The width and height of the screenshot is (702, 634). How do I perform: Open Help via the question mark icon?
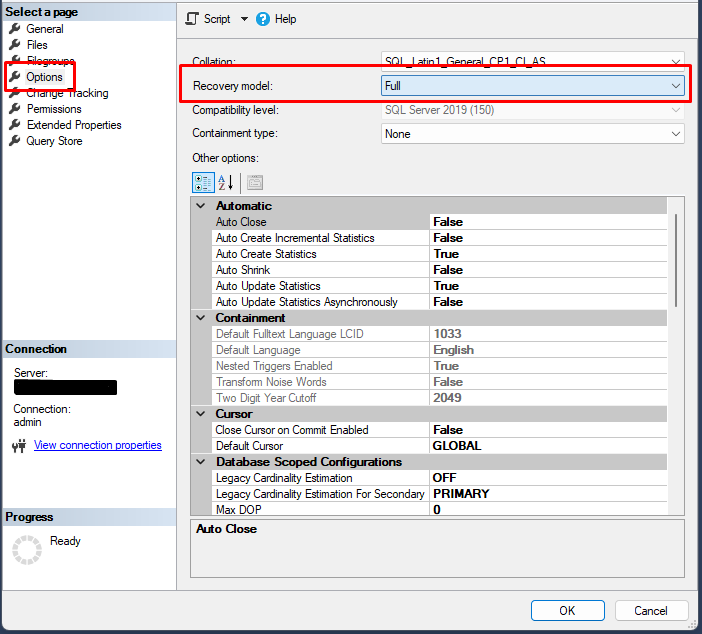click(x=263, y=19)
